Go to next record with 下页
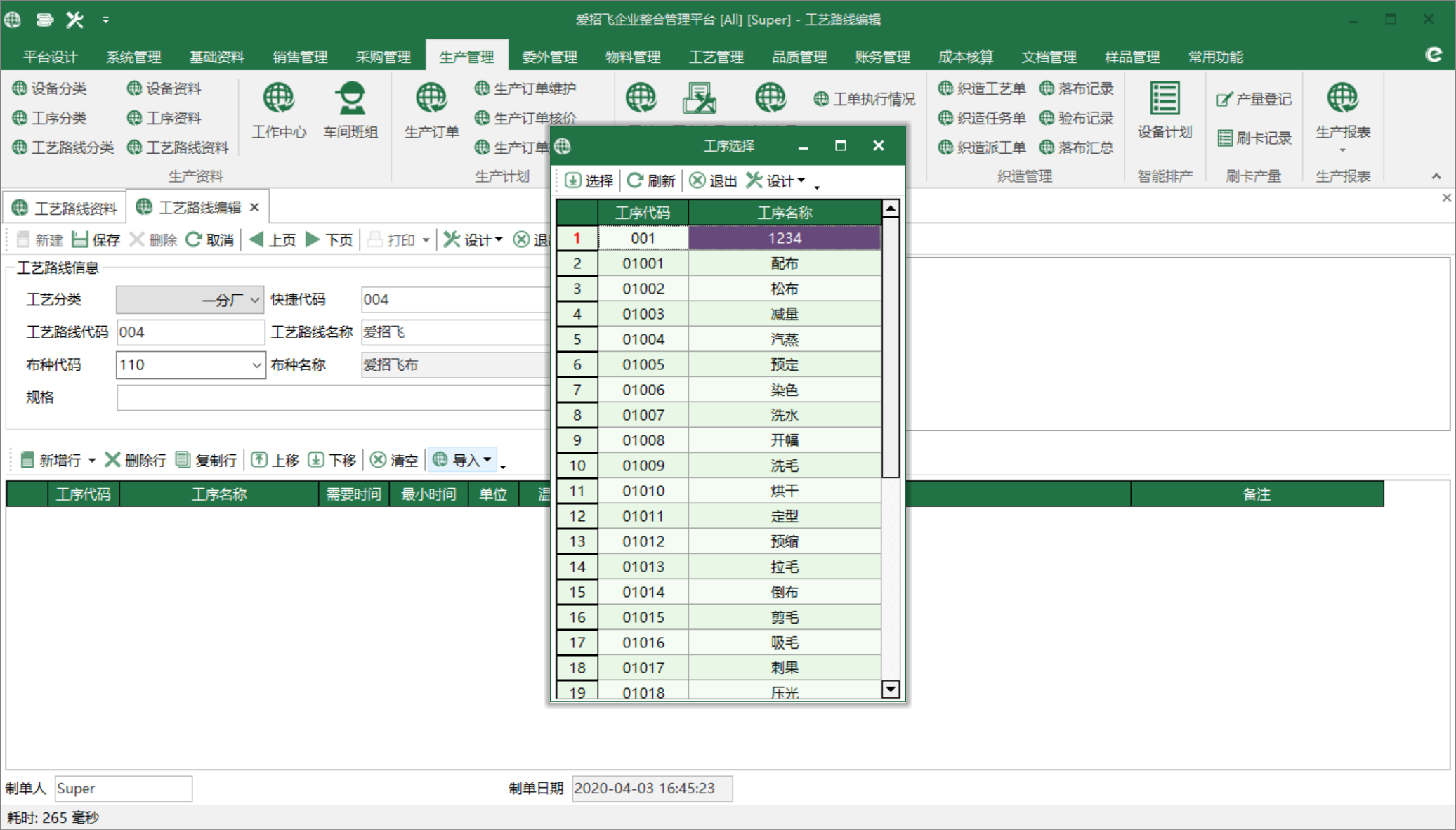This screenshot has width=1456, height=830. (x=329, y=240)
